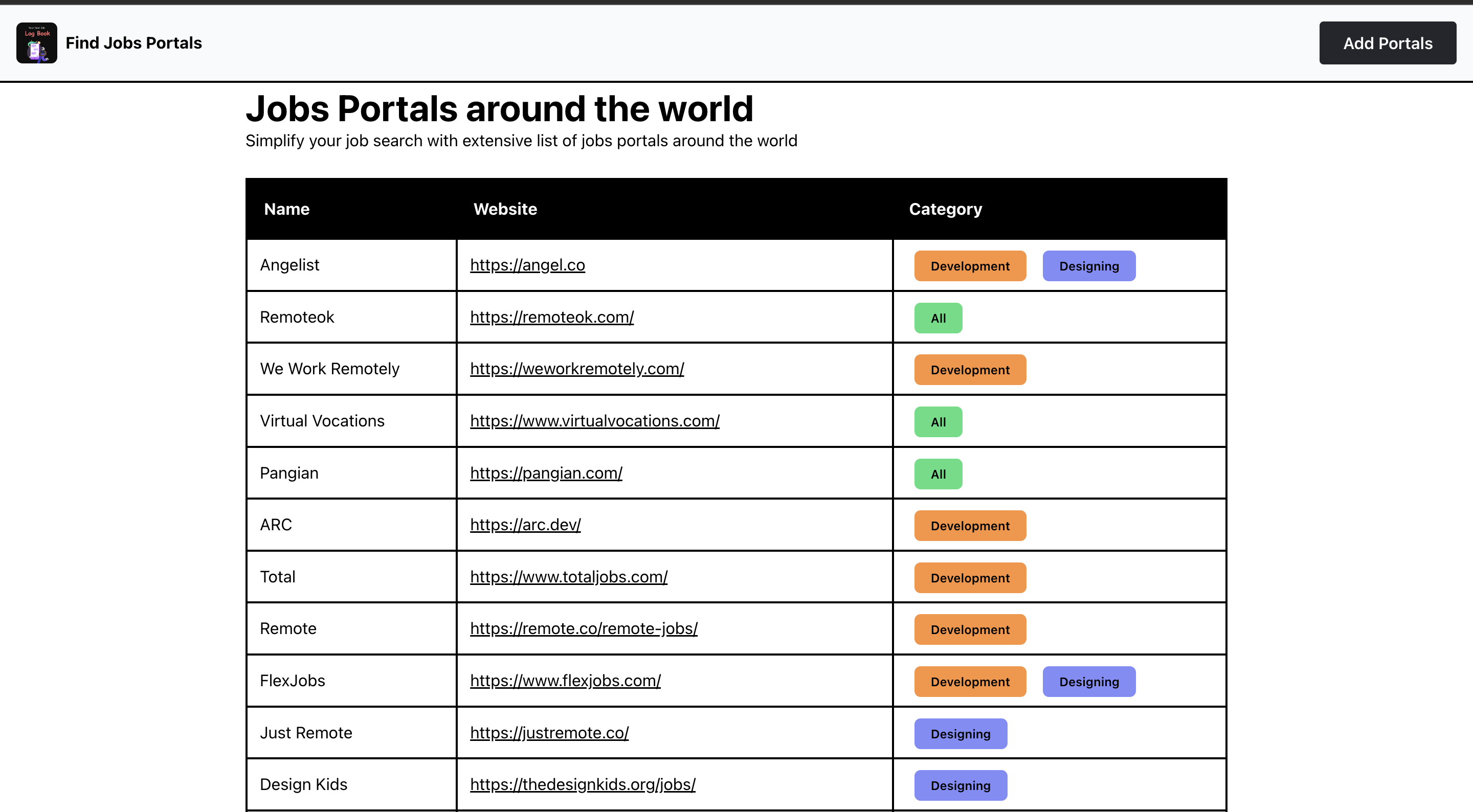Open thedesignkids.org jobs link
Viewport: 1473px width, 812px height.
[582, 784]
